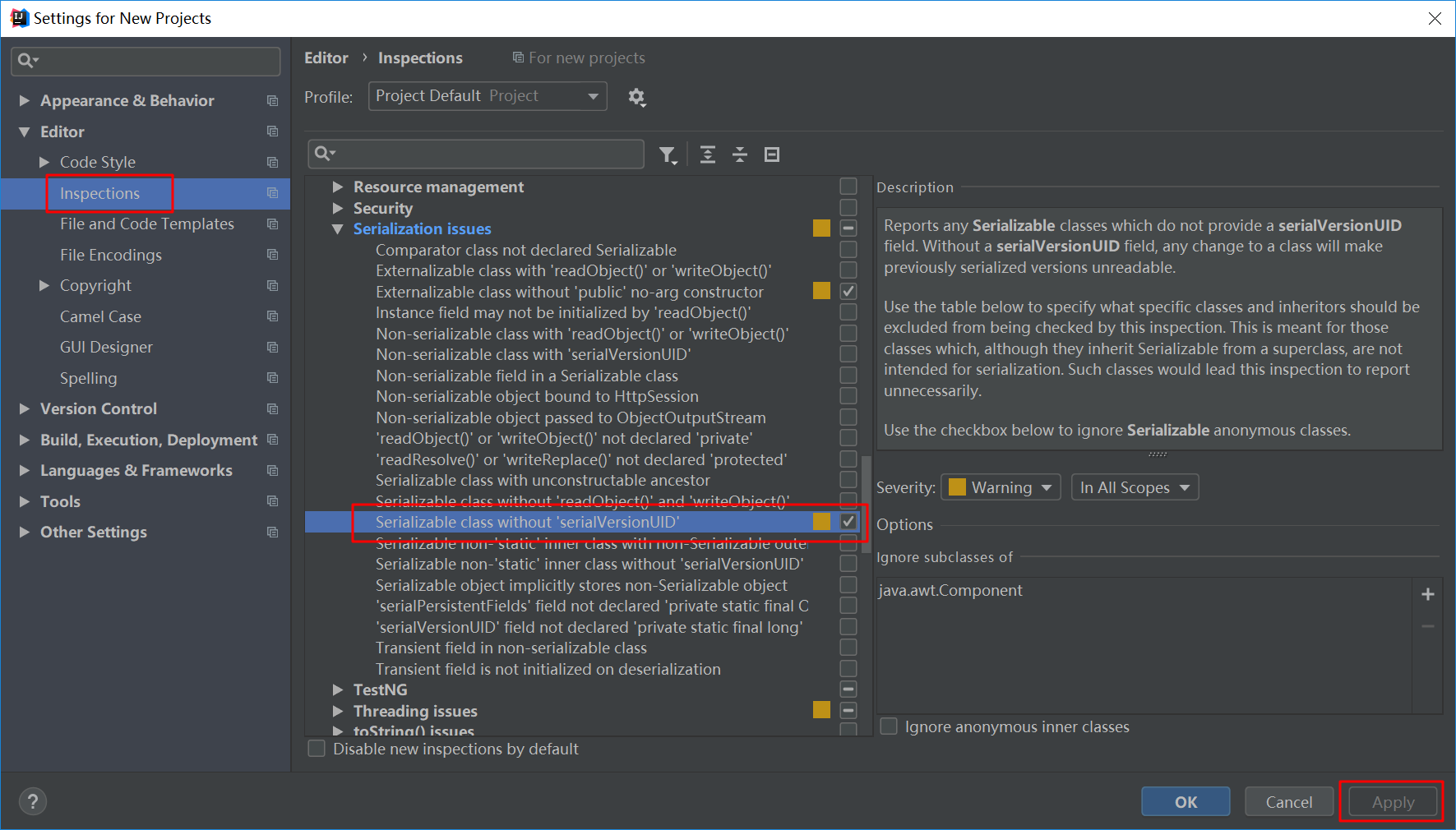Open the profile gear settings menu
1456x830 pixels.
pos(636,97)
